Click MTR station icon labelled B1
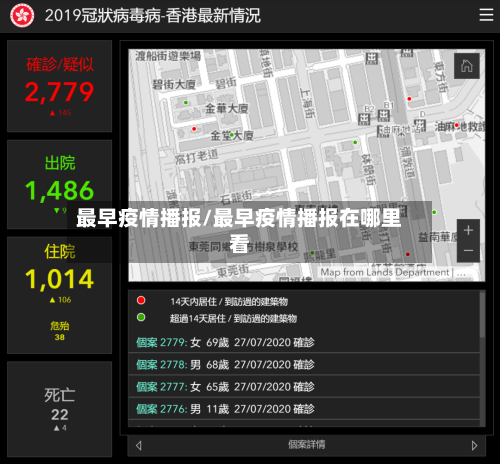This screenshot has width=500, height=464. [x=384, y=116]
